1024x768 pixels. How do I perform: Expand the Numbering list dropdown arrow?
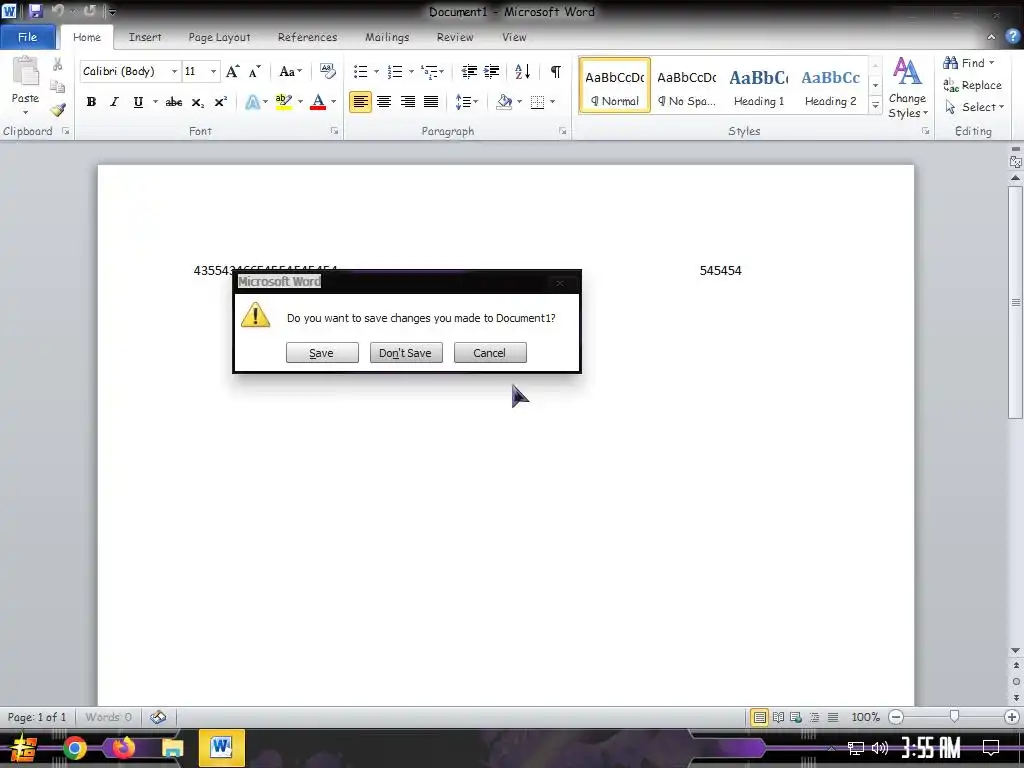411,71
